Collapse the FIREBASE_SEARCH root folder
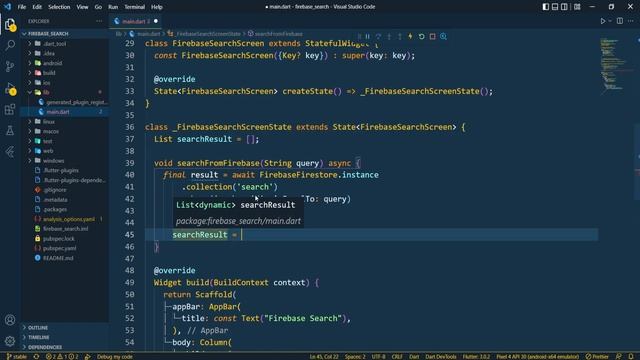 (65, 34)
